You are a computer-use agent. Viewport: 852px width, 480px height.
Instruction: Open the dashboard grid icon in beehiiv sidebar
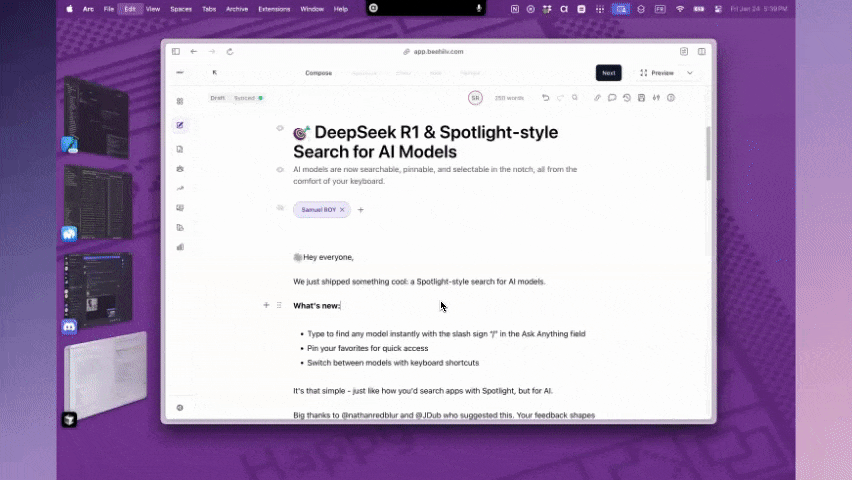(x=180, y=101)
